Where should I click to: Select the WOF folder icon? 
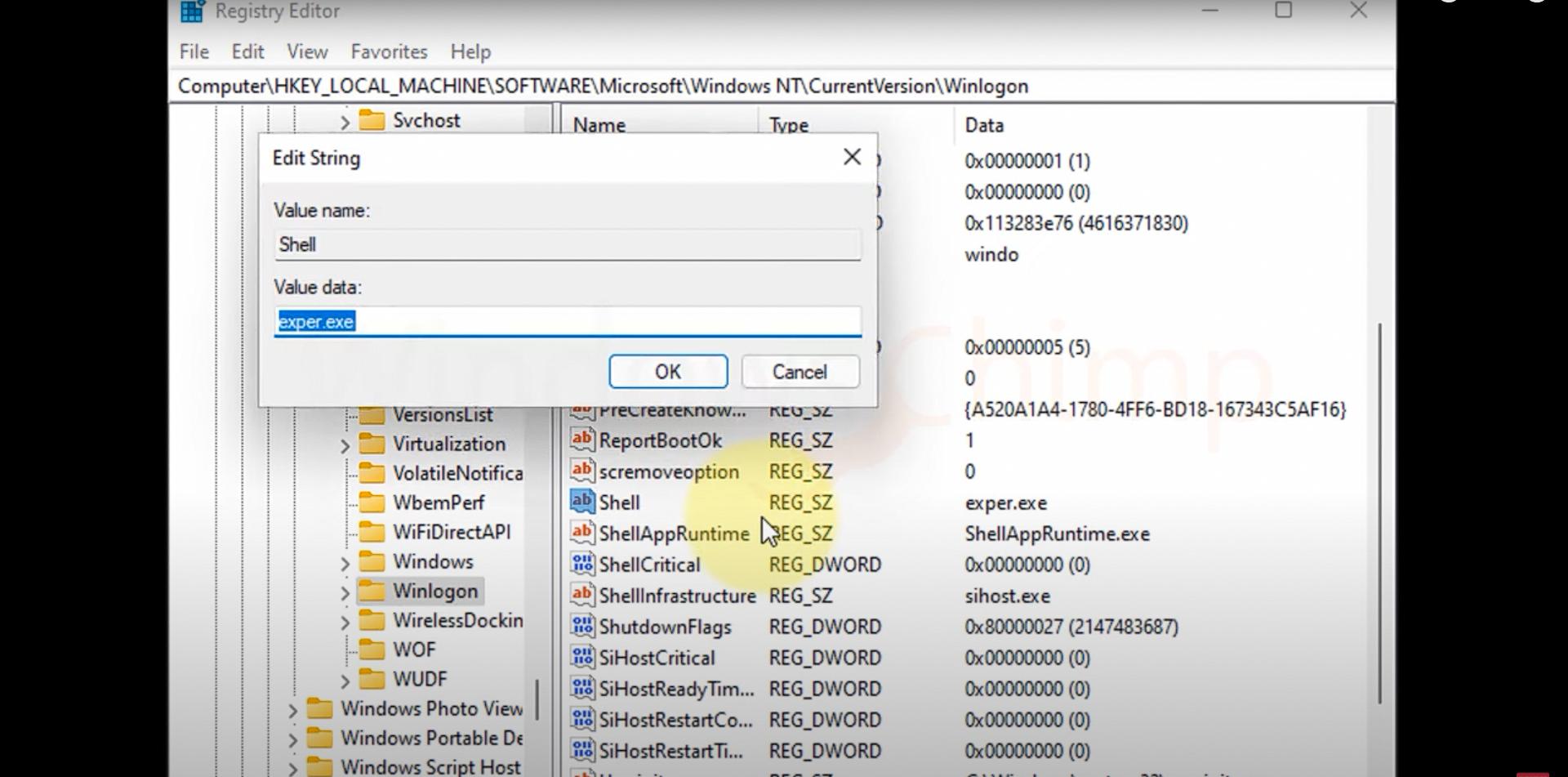point(372,650)
